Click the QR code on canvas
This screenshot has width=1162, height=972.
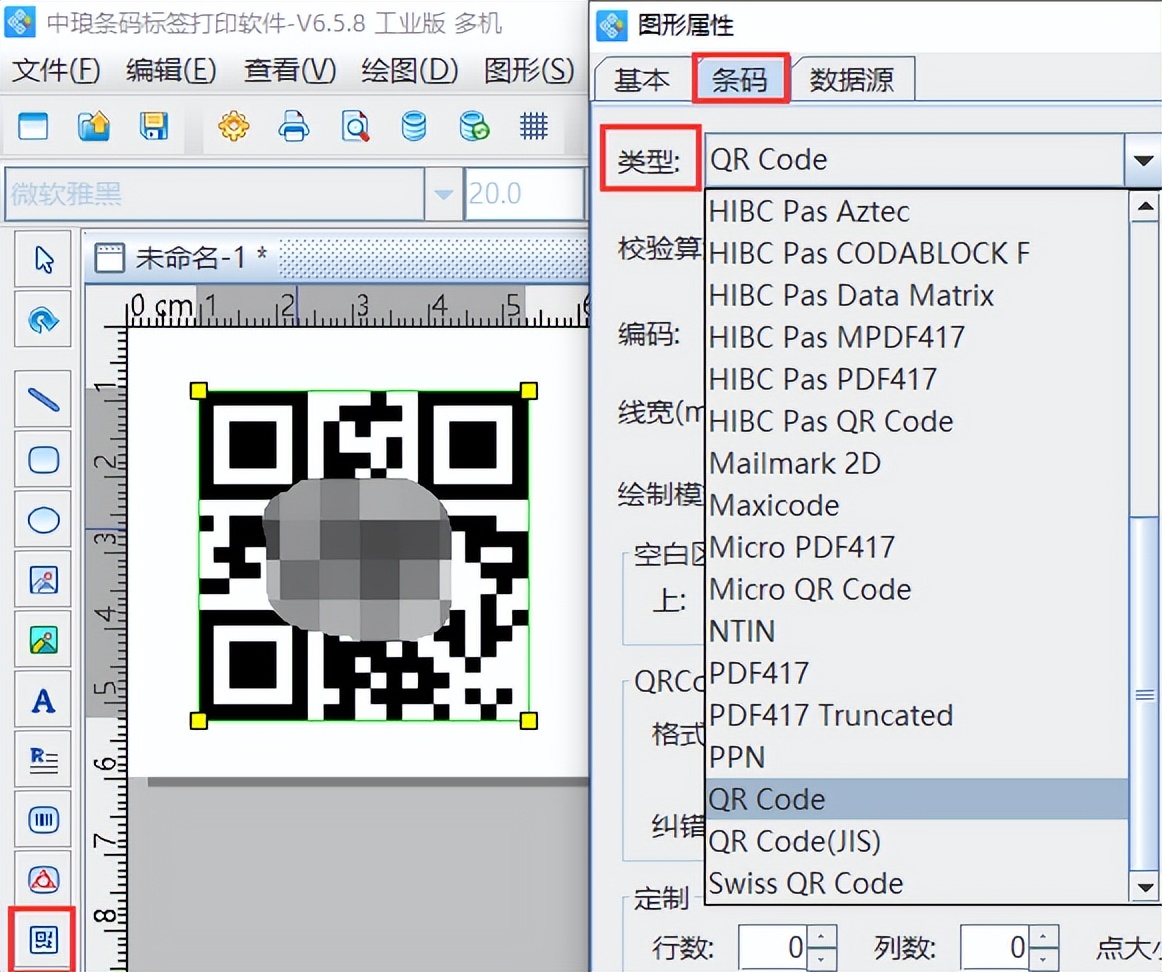[x=364, y=556]
